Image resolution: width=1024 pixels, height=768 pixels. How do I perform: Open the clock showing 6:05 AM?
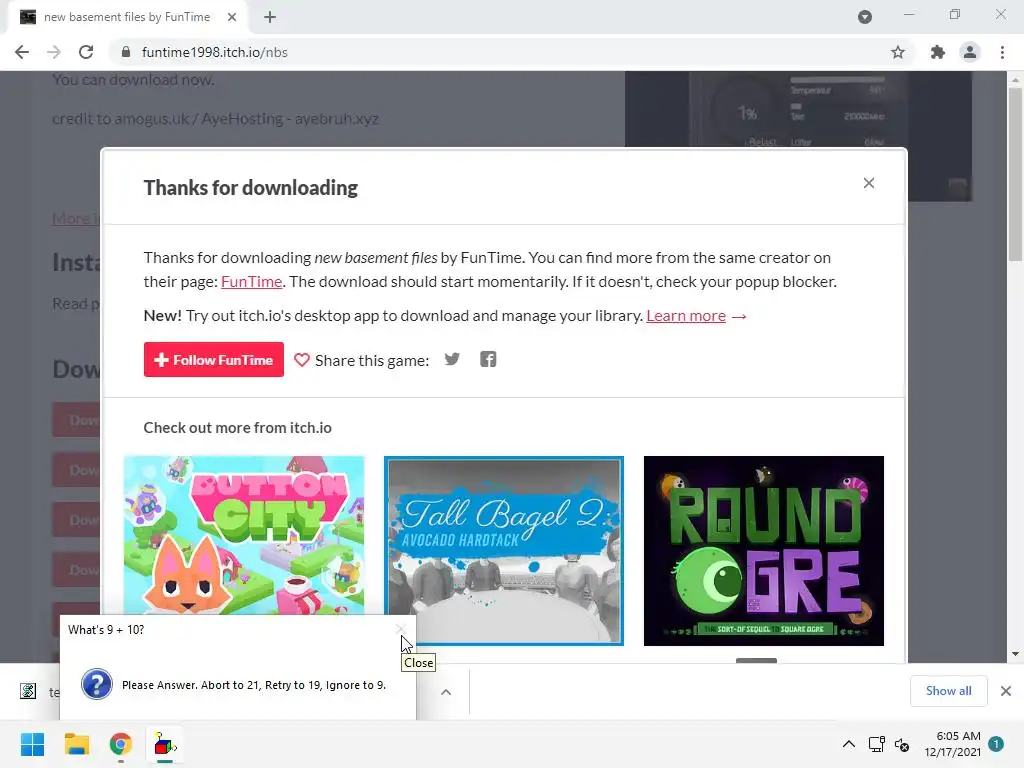click(952, 744)
